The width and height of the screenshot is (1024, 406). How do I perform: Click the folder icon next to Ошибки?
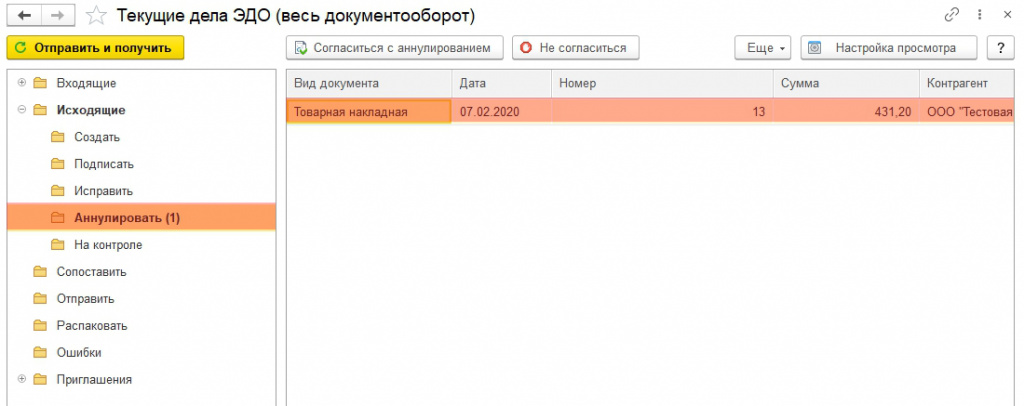click(x=40, y=353)
